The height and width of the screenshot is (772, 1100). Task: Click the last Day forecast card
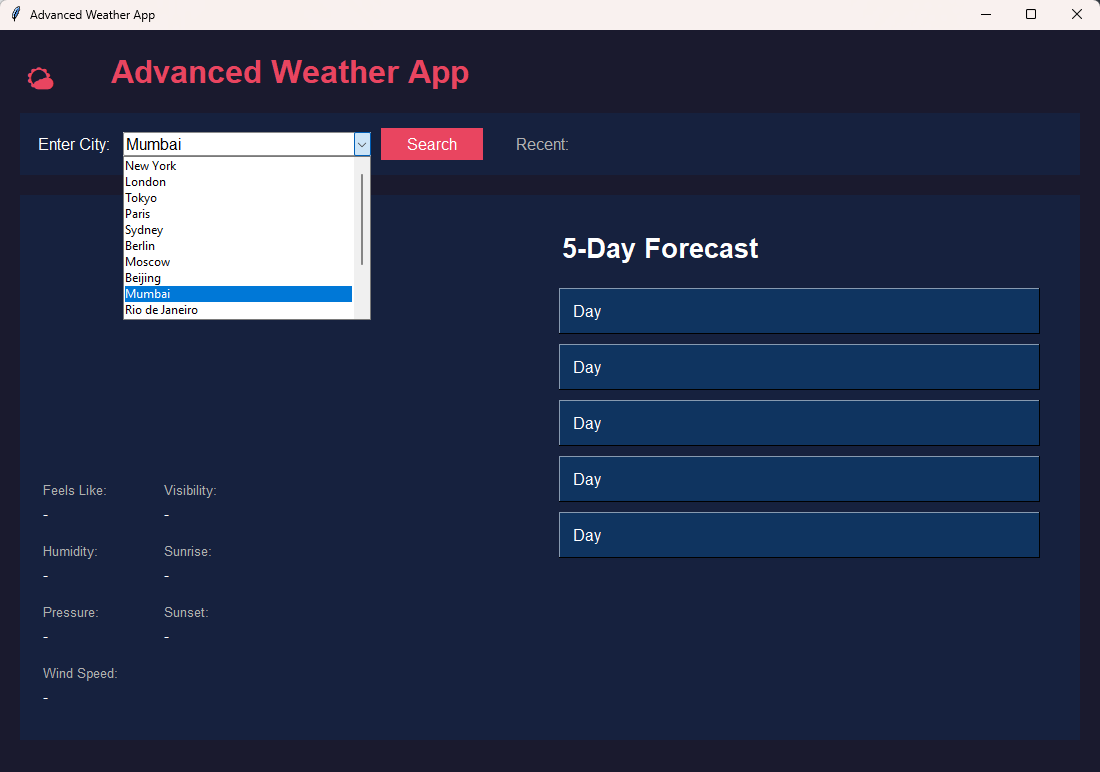(x=798, y=535)
